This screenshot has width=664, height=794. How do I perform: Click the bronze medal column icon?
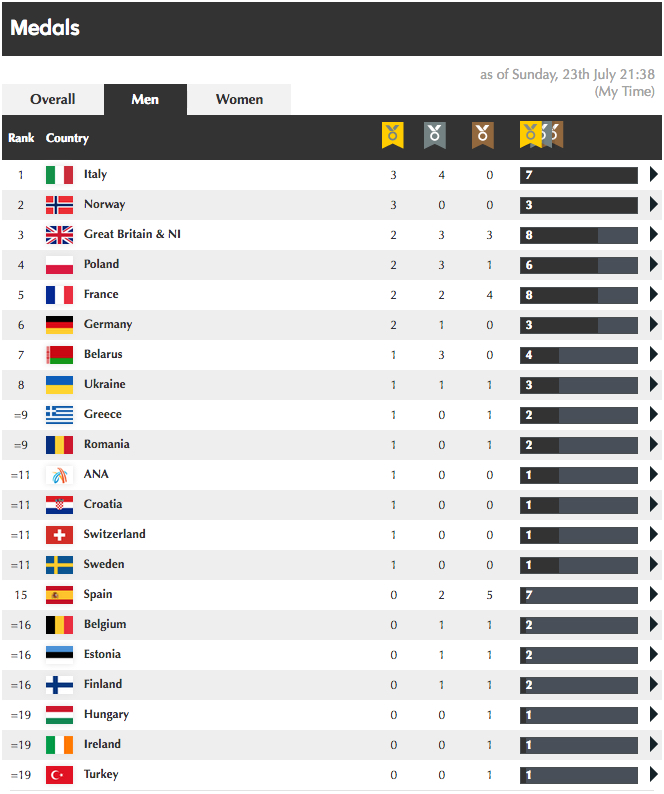(483, 135)
